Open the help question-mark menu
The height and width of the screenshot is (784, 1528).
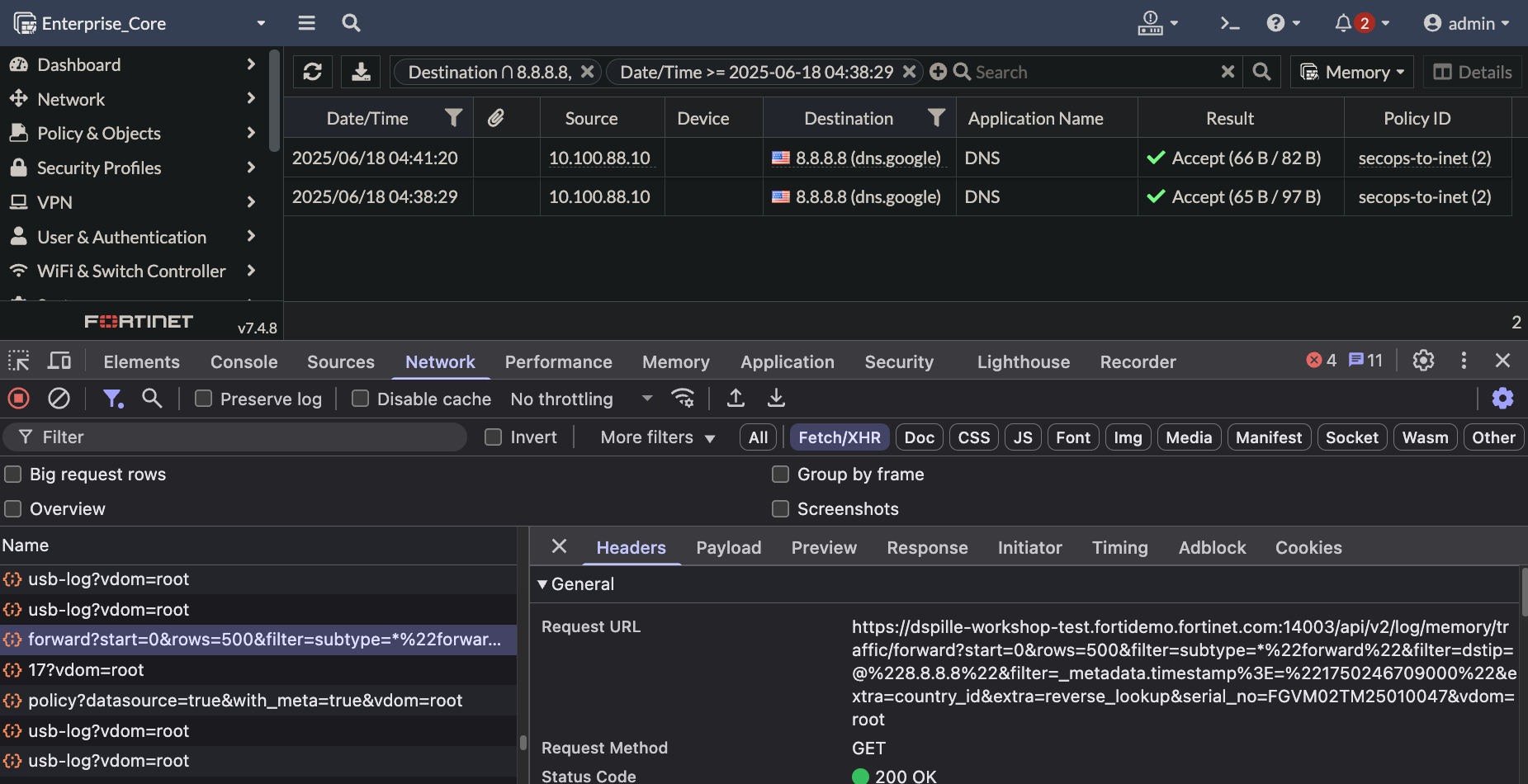point(1283,23)
